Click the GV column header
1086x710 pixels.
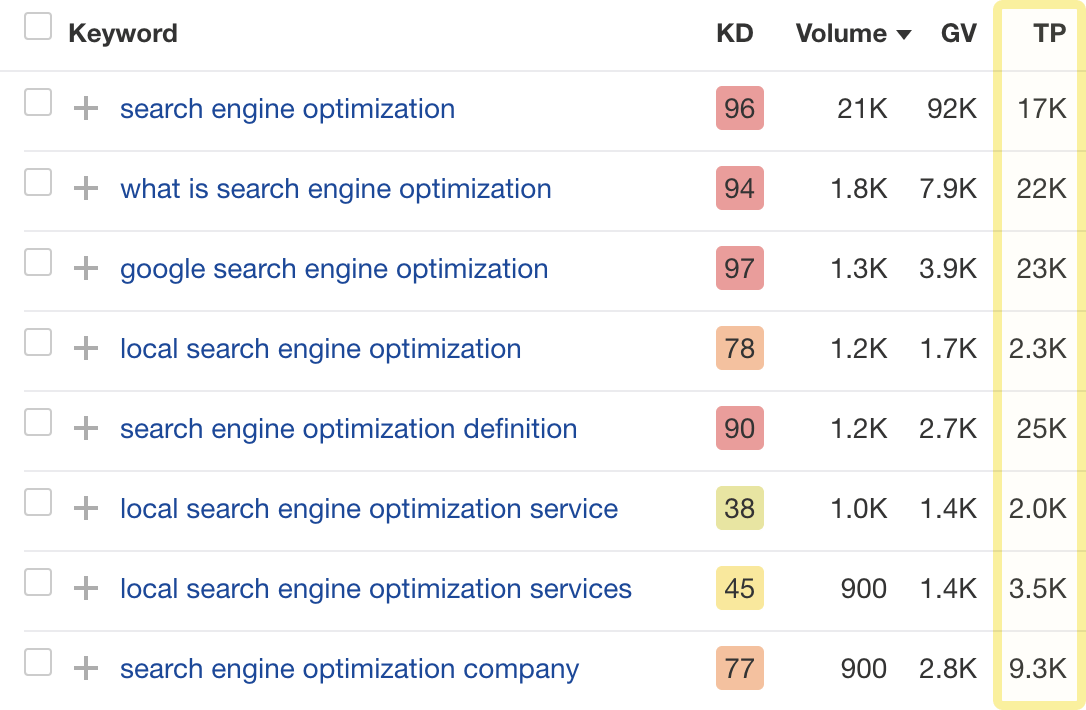pos(959,34)
